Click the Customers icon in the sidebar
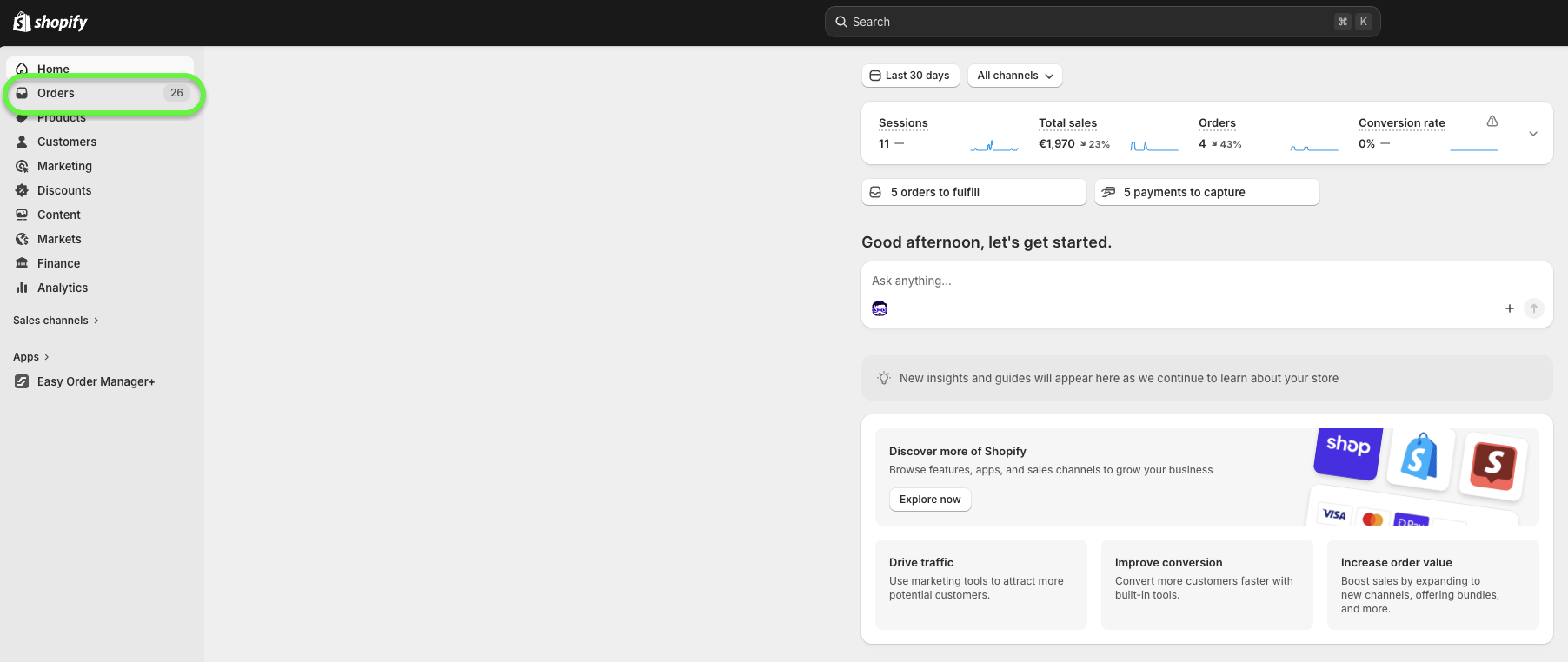Image resolution: width=1568 pixels, height=662 pixels. pos(22,142)
